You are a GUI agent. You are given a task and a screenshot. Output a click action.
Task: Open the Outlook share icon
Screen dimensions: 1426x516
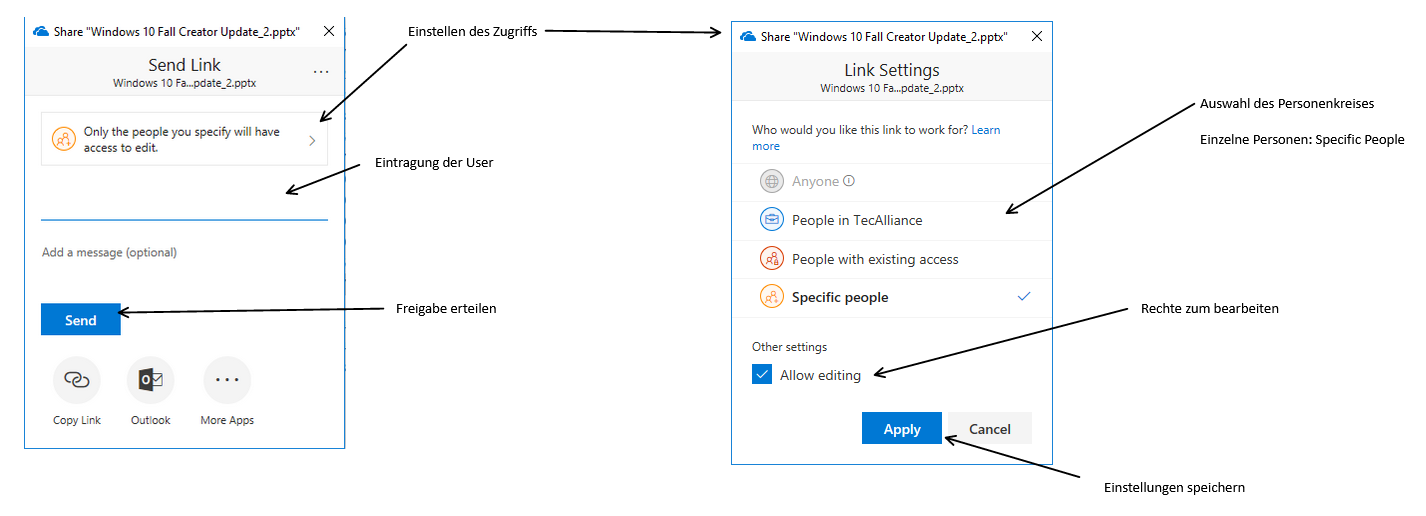pos(151,380)
